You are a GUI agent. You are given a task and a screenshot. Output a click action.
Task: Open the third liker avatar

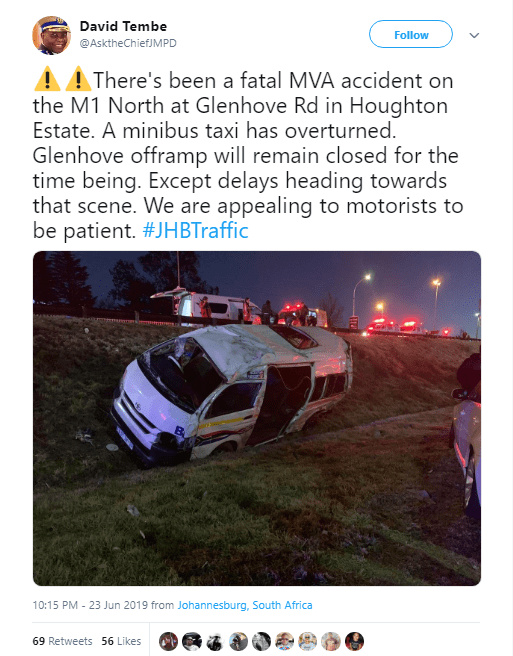tap(215, 641)
